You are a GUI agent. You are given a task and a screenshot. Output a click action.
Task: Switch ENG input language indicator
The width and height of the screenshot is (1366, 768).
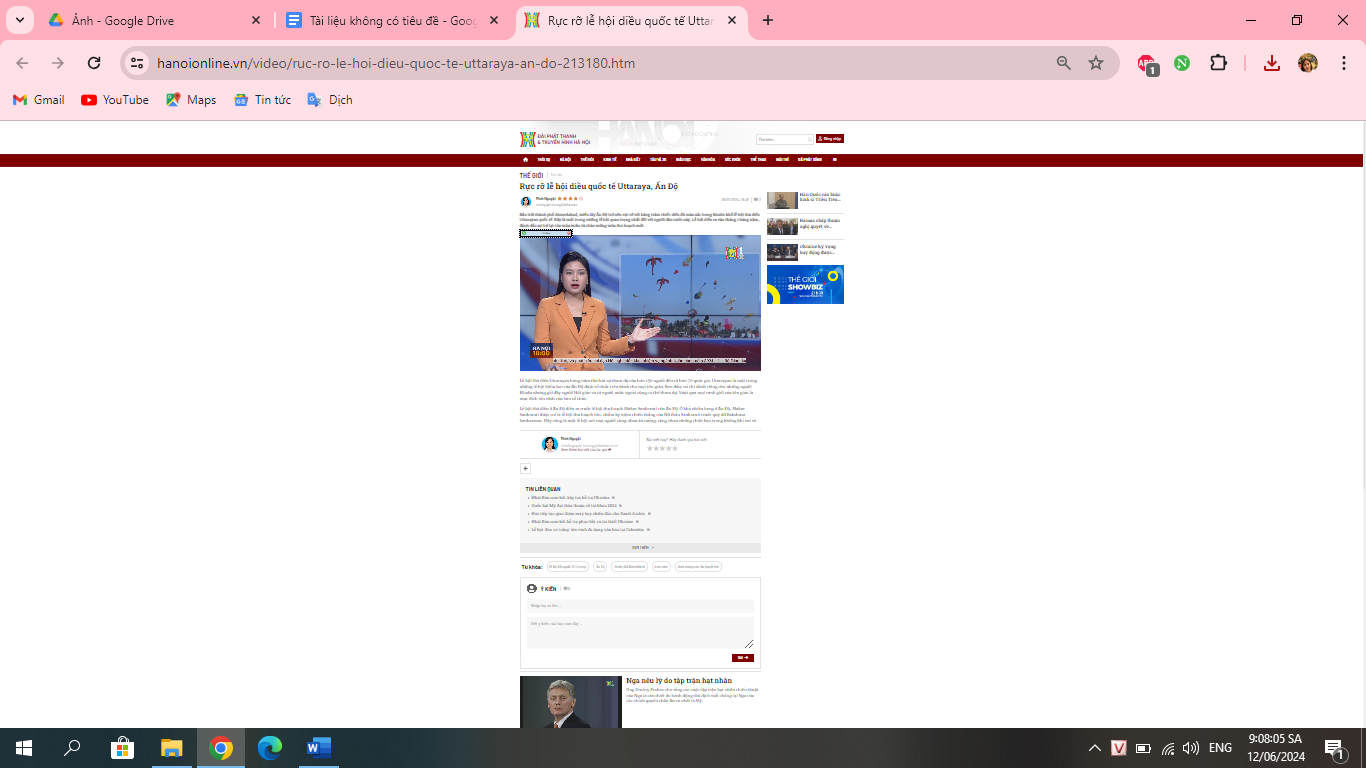(x=1220, y=748)
